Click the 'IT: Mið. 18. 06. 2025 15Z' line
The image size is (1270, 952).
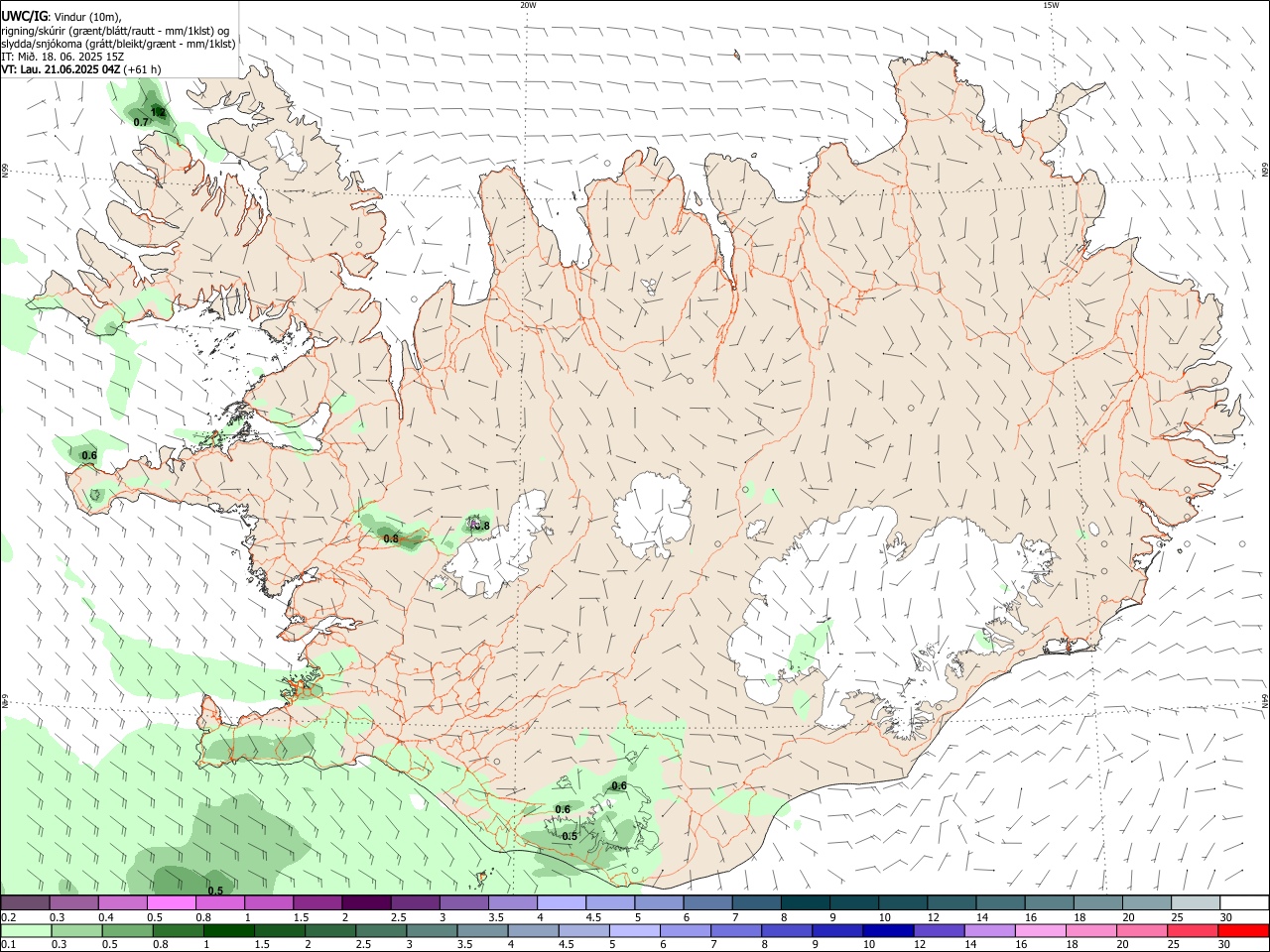pyautogui.click(x=63, y=57)
